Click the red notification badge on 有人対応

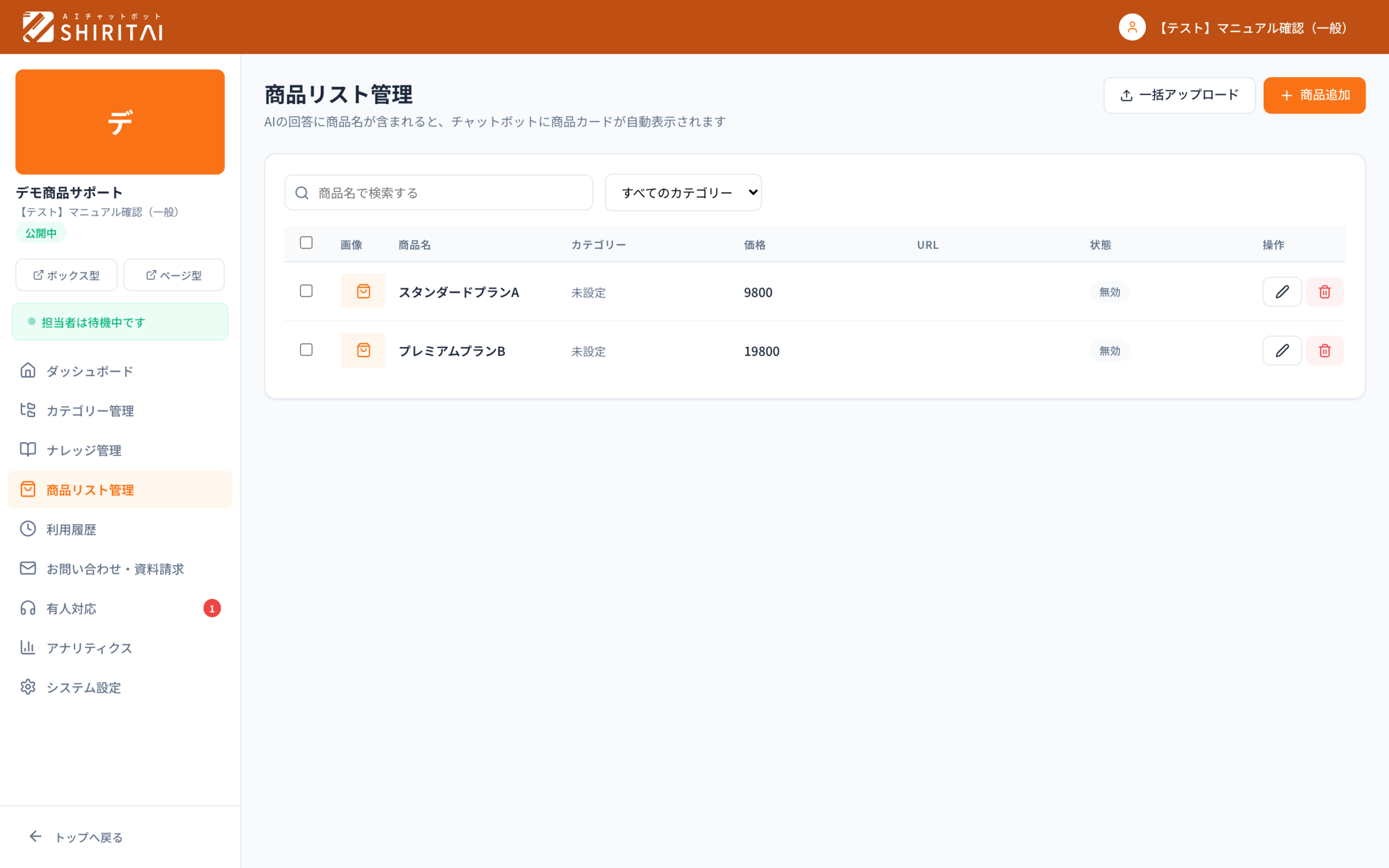coord(212,609)
